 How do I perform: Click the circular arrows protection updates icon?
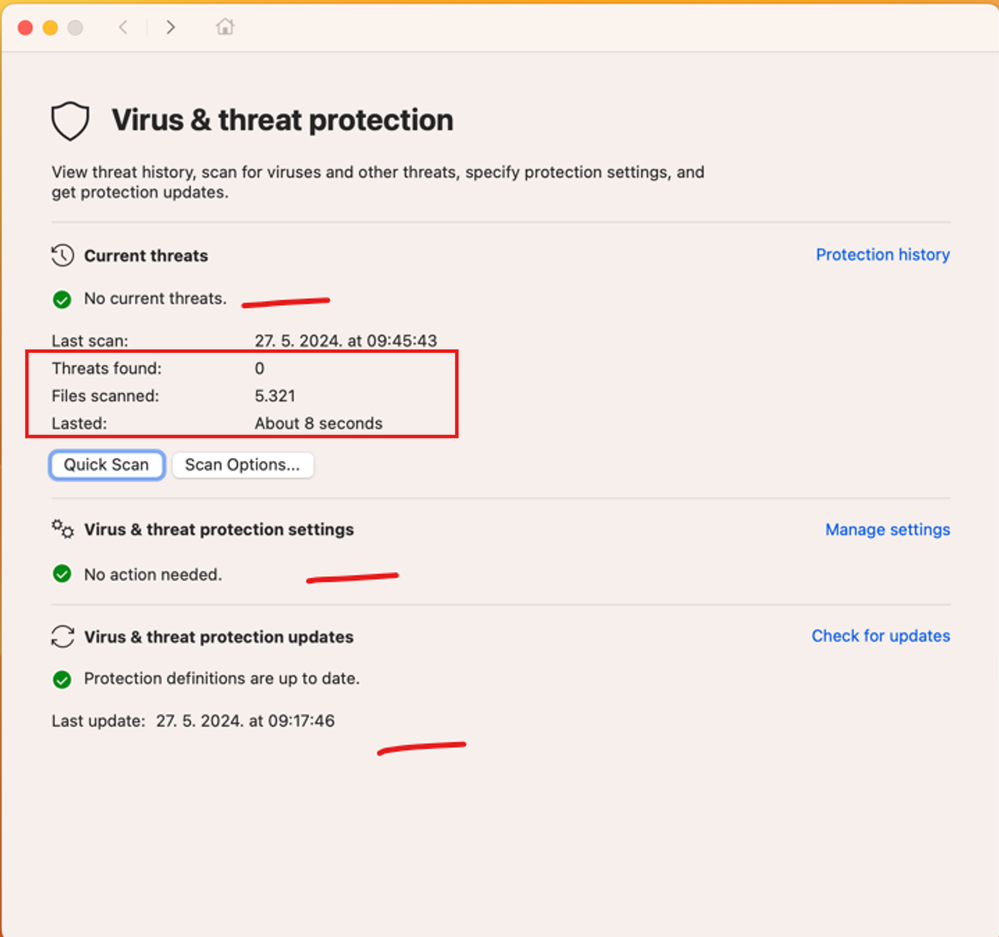pyautogui.click(x=63, y=637)
